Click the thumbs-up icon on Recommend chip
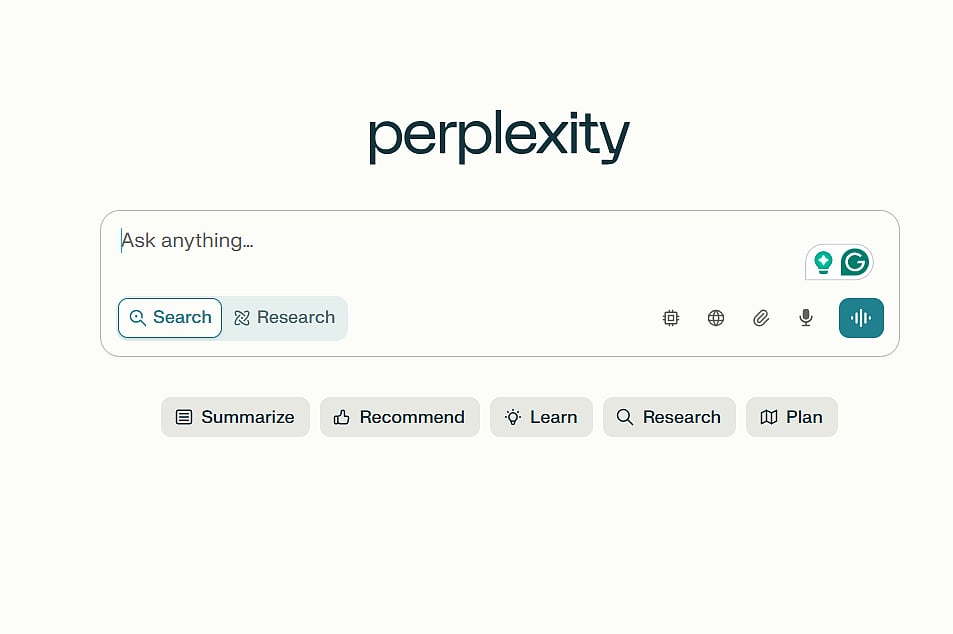Image resolution: width=953 pixels, height=634 pixels. tap(341, 417)
